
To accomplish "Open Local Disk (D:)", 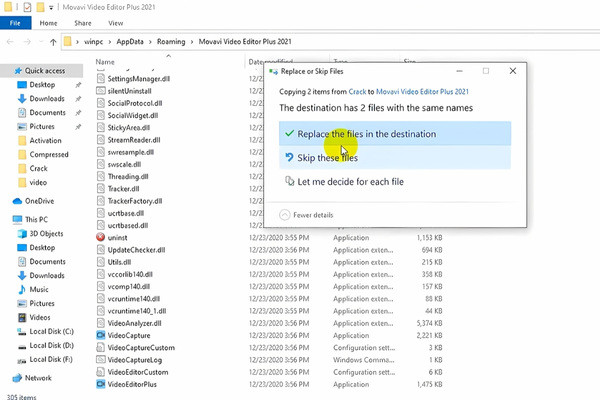I will coord(51,345).
